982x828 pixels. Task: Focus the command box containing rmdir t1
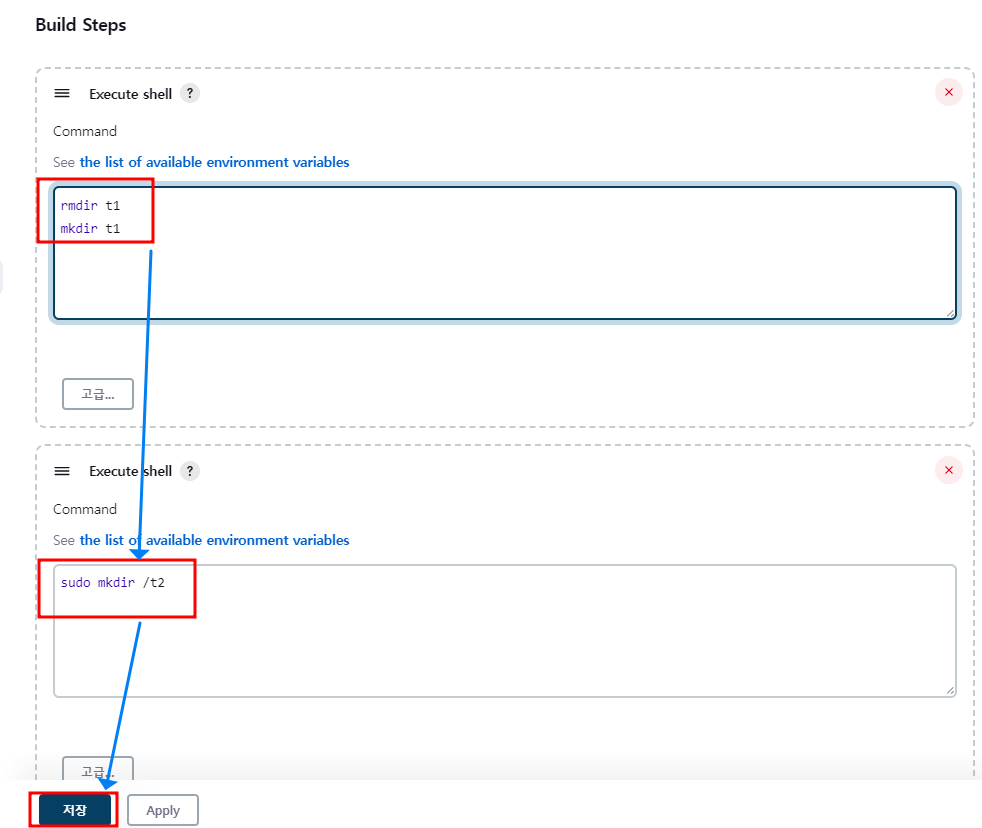click(505, 253)
